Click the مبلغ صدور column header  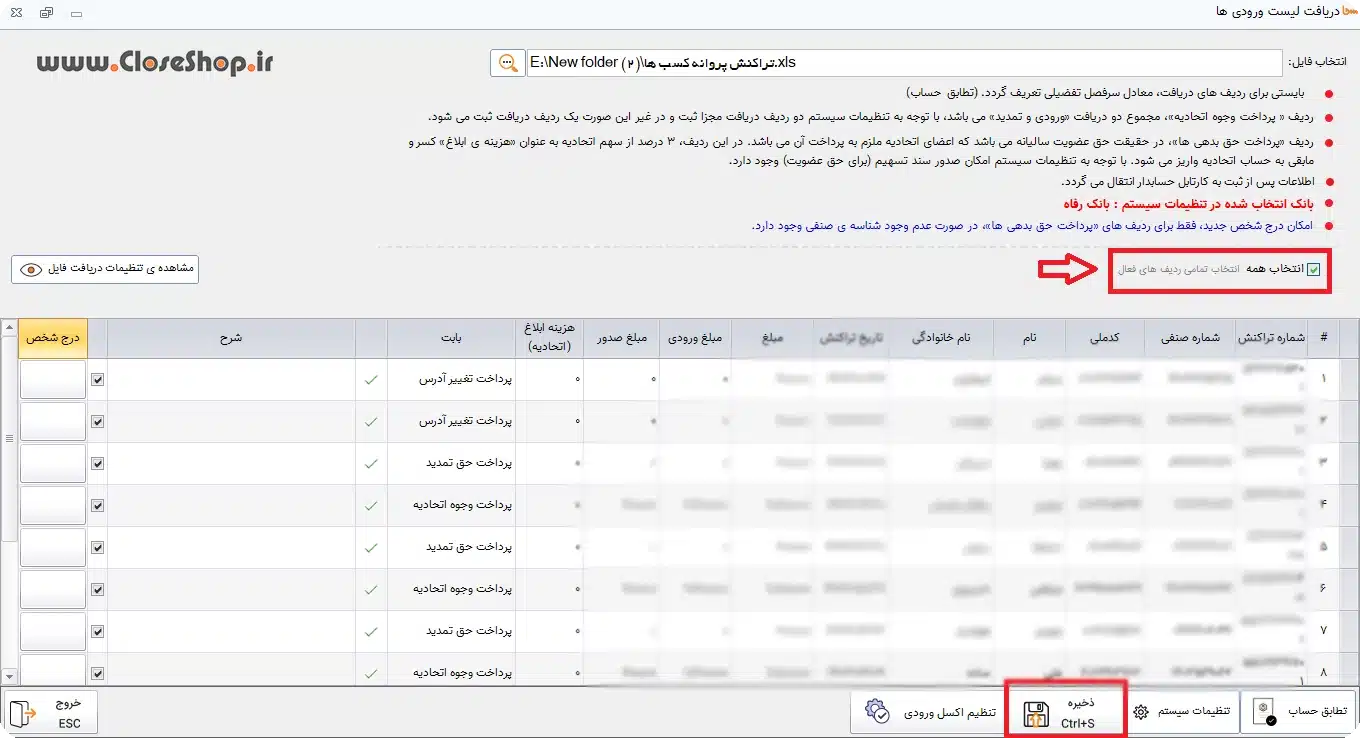[622, 338]
